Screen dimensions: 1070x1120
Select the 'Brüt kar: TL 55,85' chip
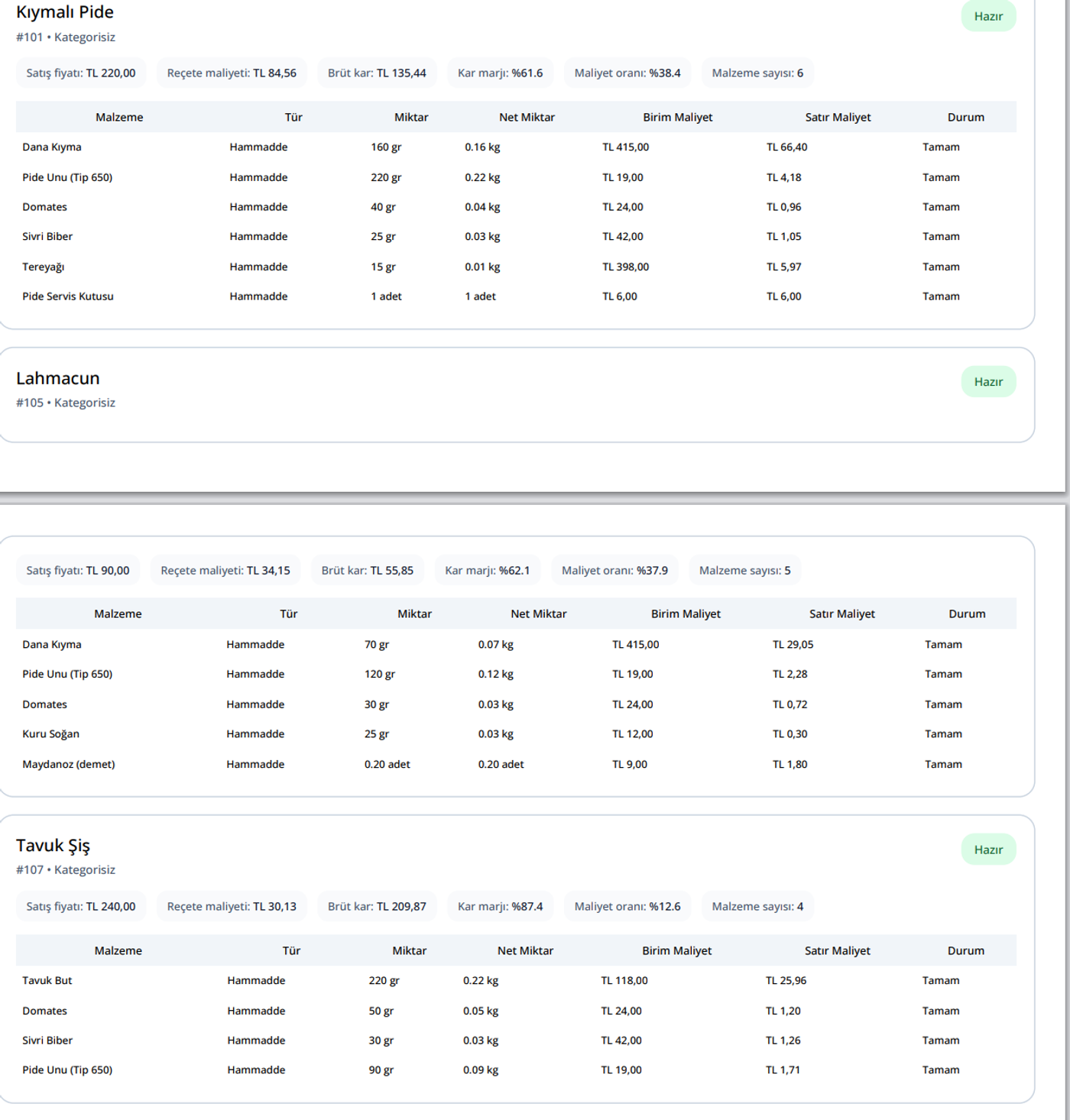pyautogui.click(x=368, y=571)
